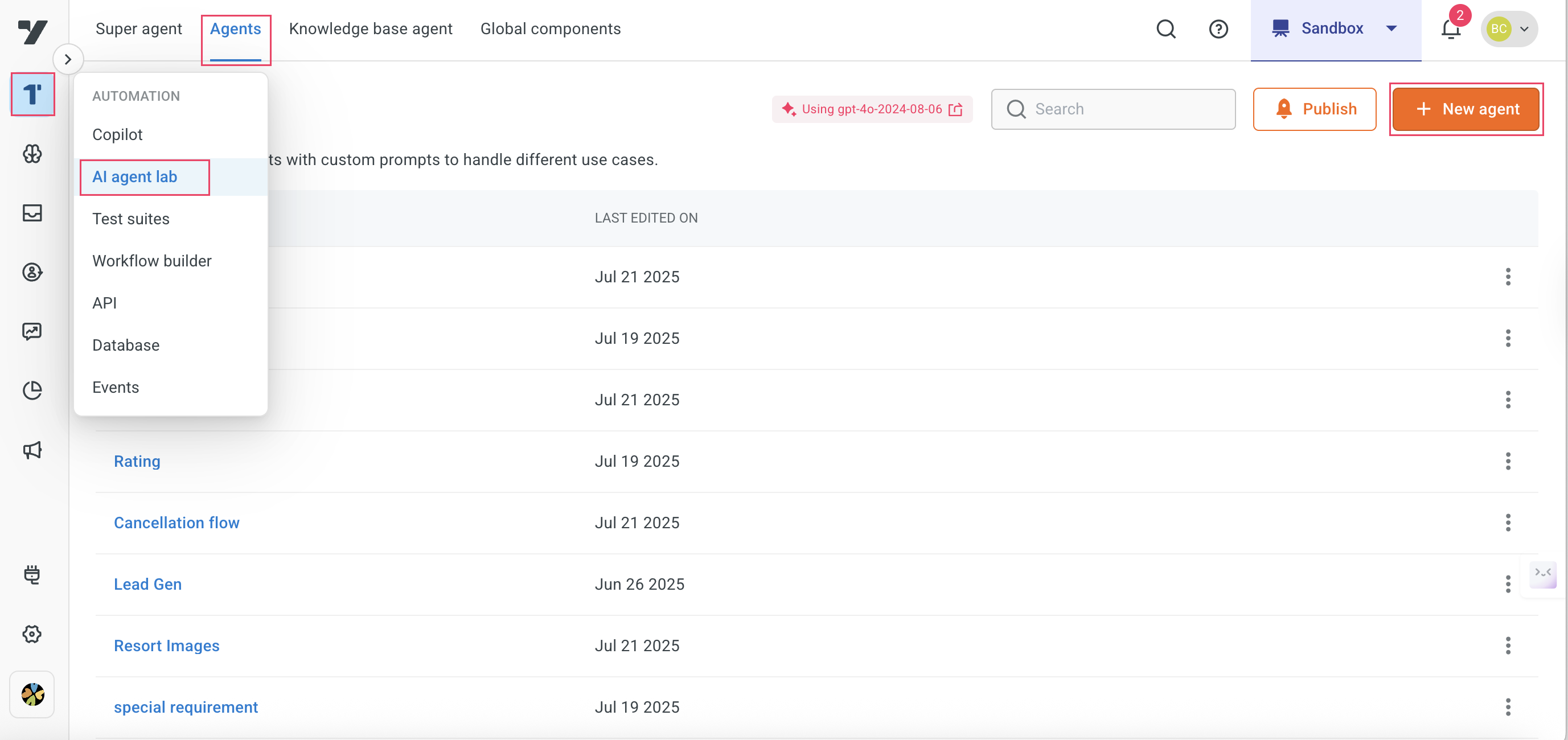Click the Publish button

click(x=1314, y=109)
